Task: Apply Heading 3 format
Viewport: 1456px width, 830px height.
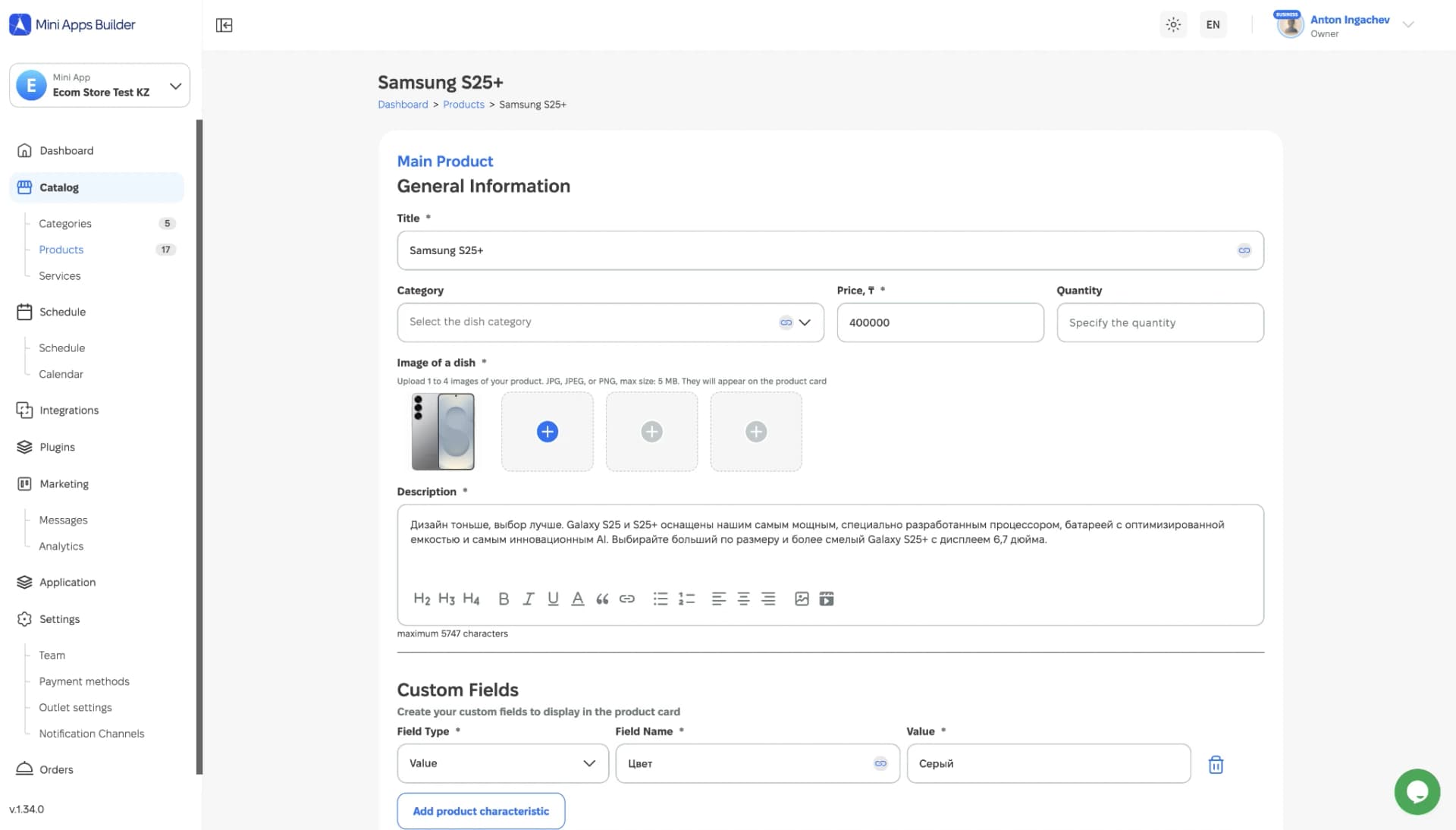Action: coord(447,599)
